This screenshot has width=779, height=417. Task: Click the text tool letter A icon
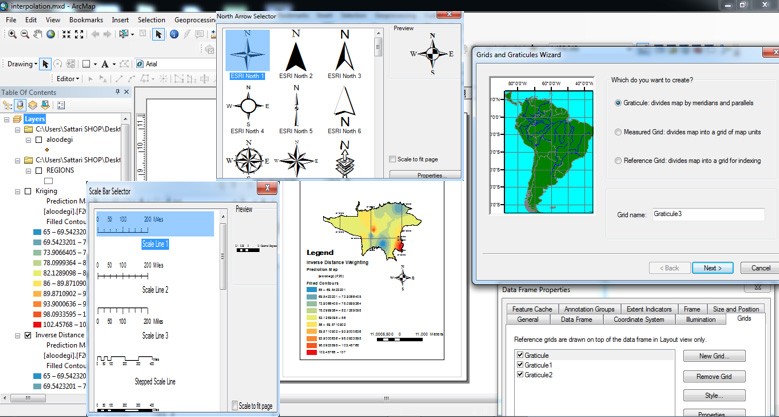(x=103, y=65)
